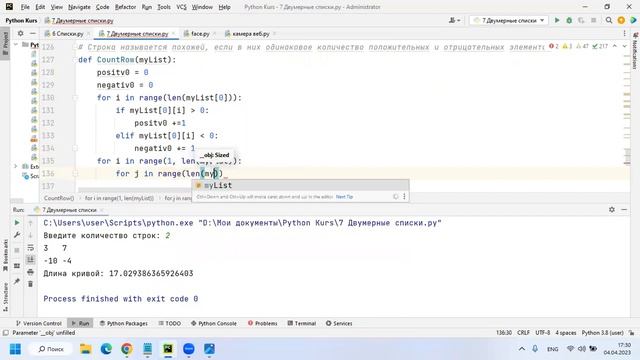Image resolution: width=640 pixels, height=360 pixels.
Task: Rerun the script in the Run panel
Action: click(x=17, y=223)
